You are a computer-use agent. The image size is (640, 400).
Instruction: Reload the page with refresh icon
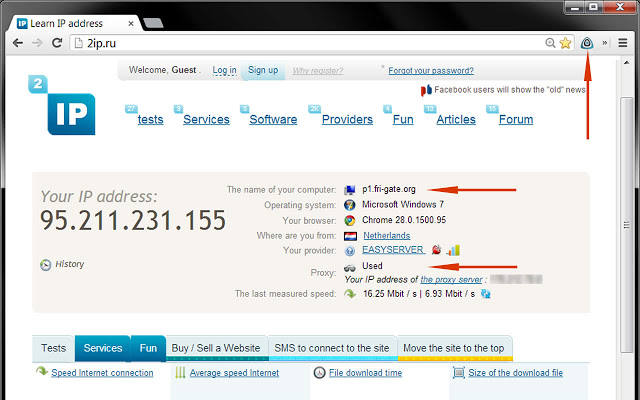tap(57, 42)
